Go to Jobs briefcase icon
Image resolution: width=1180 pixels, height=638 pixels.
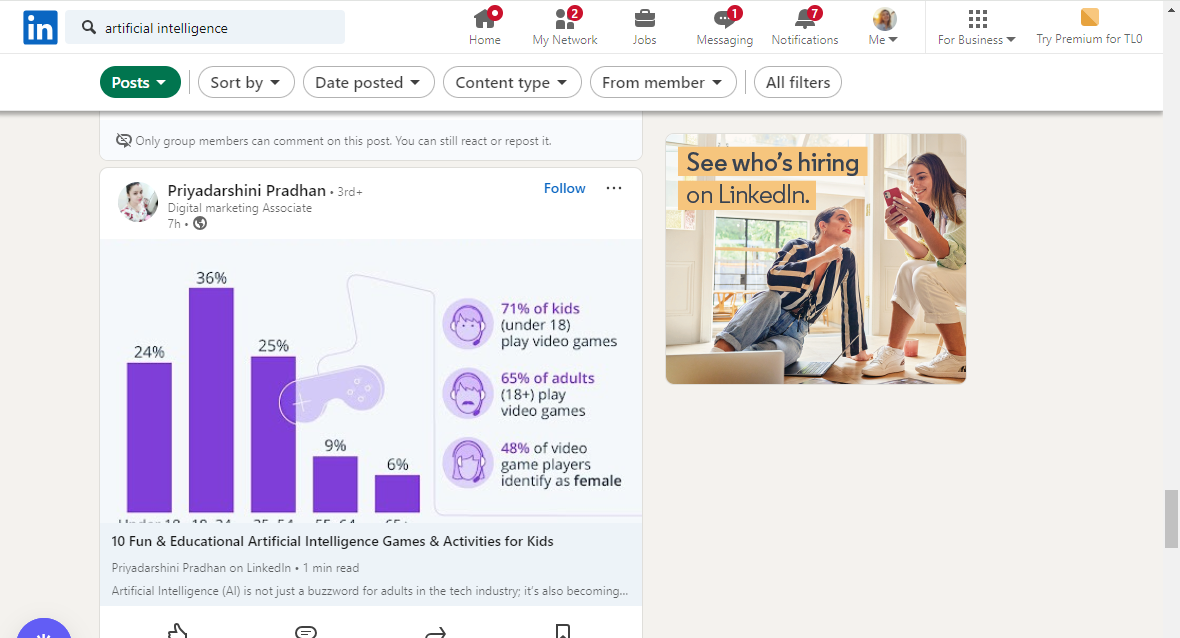pos(644,26)
